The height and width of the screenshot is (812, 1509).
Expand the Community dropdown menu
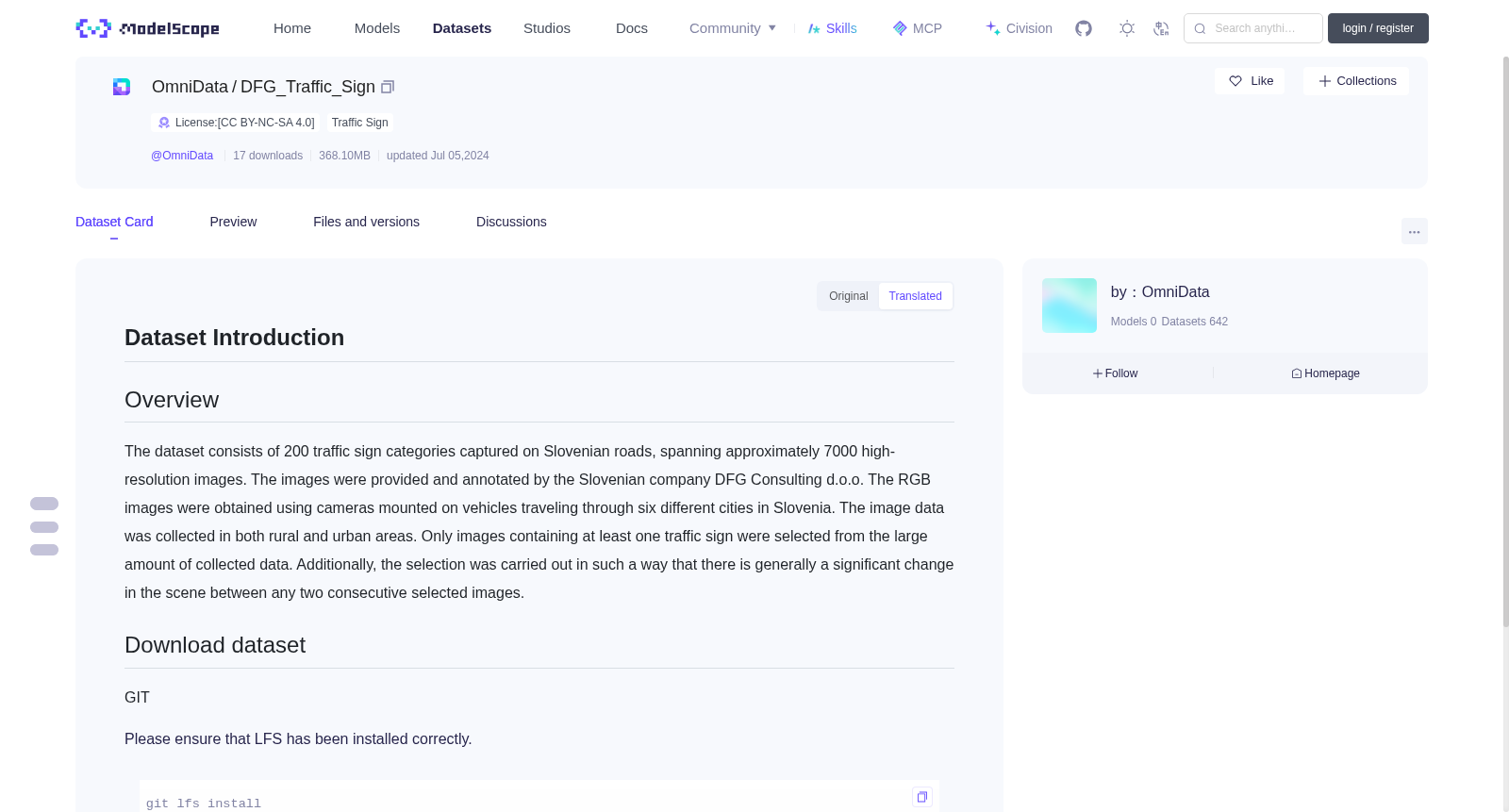[x=733, y=28]
